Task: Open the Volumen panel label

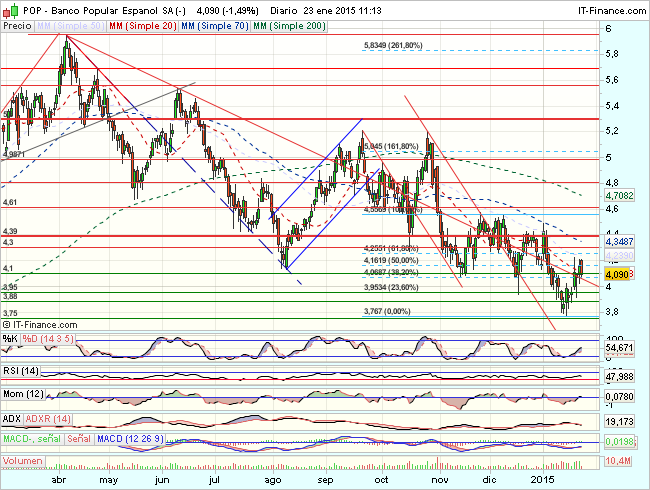Action: [24, 463]
